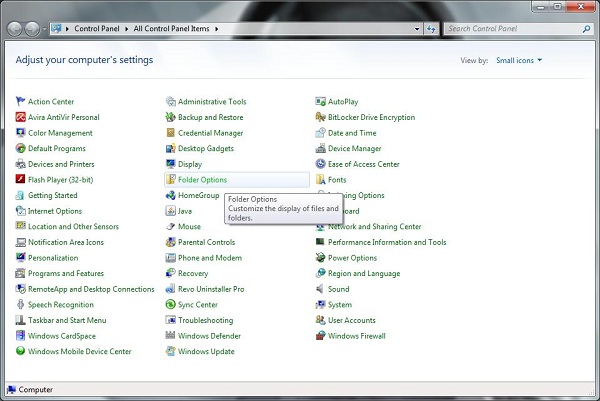Open the BitLocker Drive Encryption icon
Image resolution: width=600 pixels, height=401 pixels.
pos(320,117)
